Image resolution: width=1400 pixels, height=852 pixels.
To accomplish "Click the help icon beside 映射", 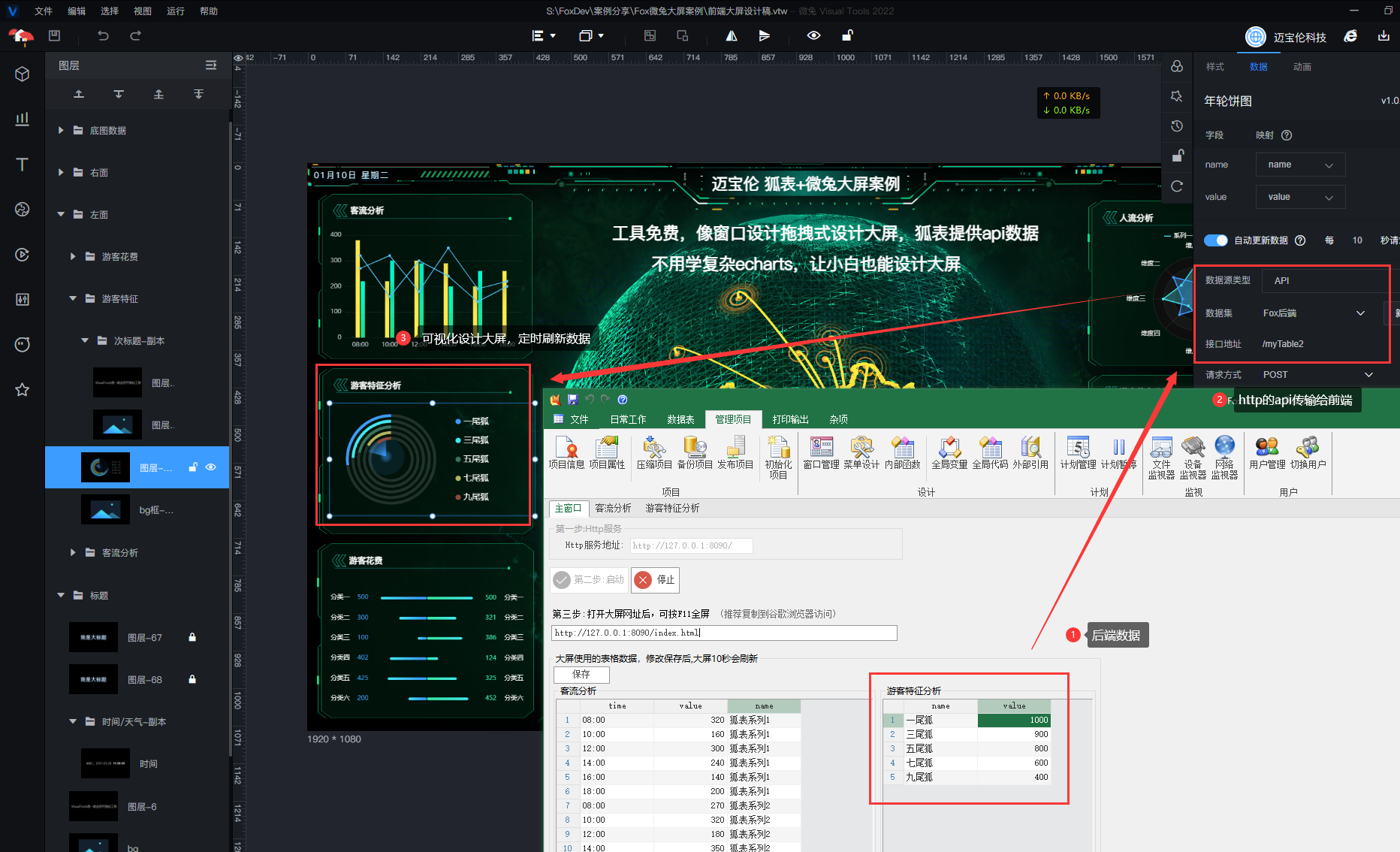I will [1287, 135].
